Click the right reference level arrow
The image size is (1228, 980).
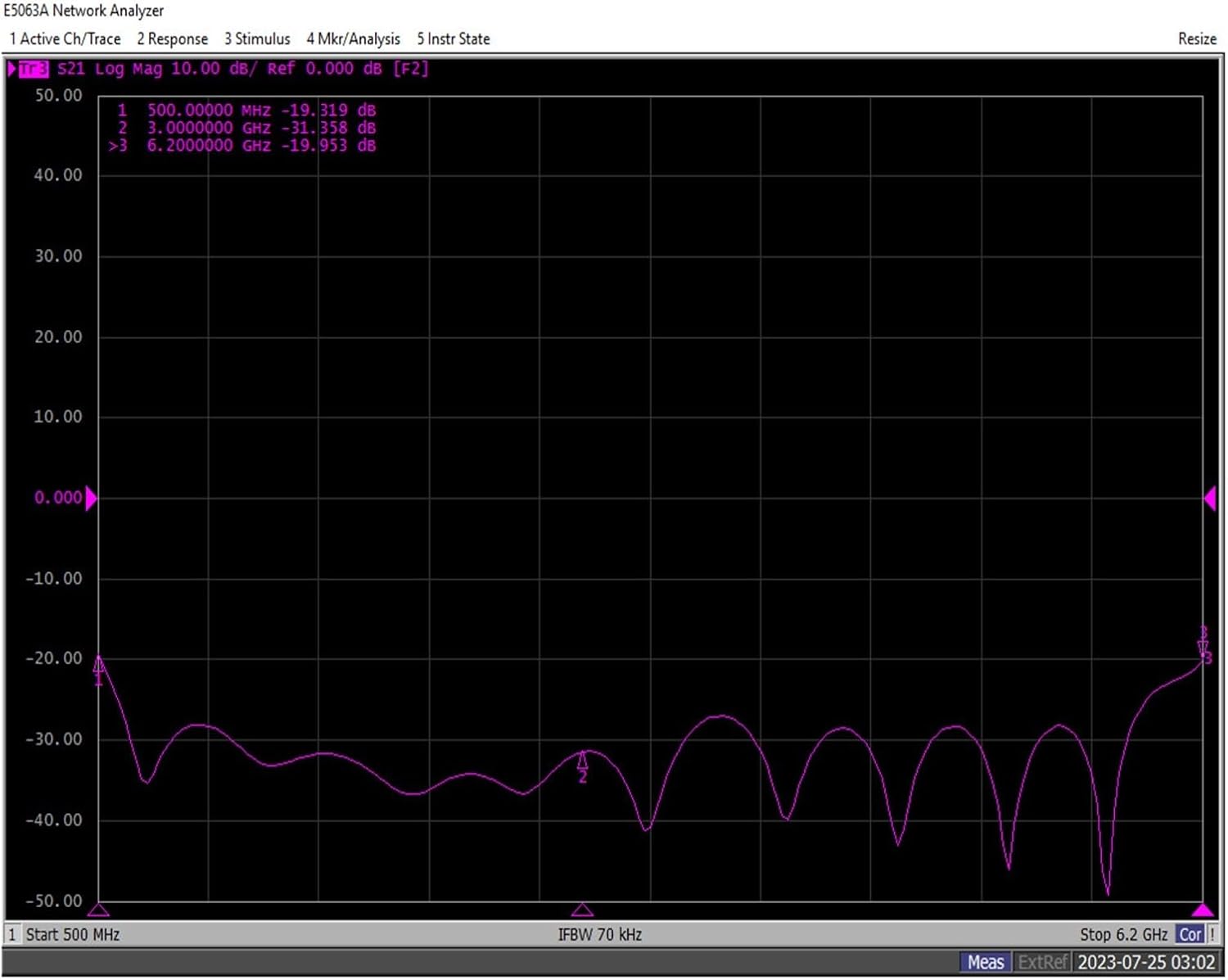pyautogui.click(x=1209, y=498)
